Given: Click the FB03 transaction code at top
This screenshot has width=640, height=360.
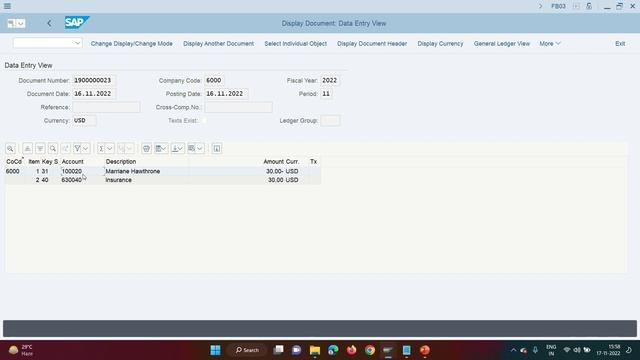Looking at the screenshot, I should (558, 6).
